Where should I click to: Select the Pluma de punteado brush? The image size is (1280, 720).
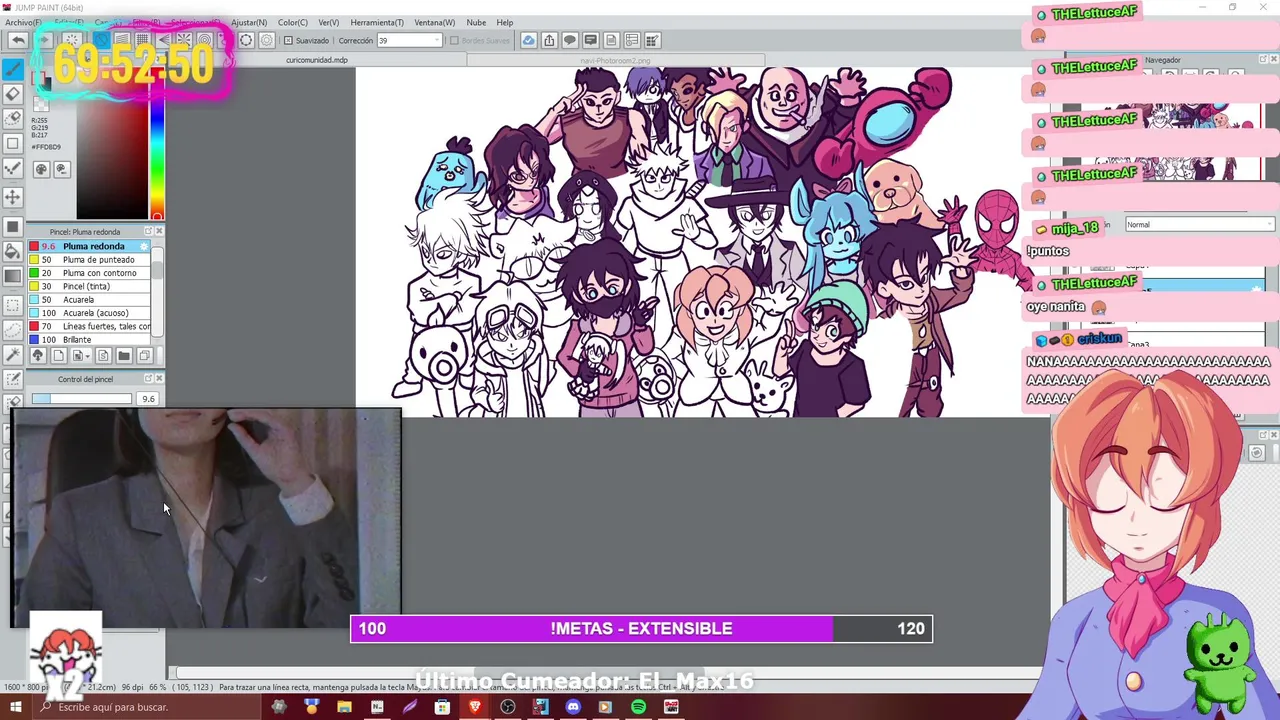(90, 260)
